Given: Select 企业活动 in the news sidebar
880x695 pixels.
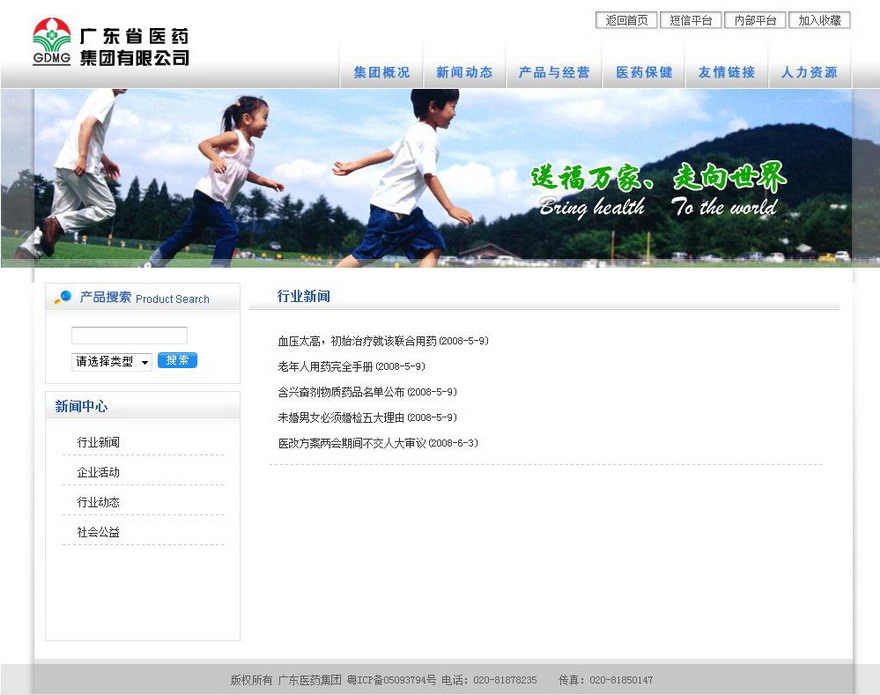Looking at the screenshot, I should click(98, 472).
